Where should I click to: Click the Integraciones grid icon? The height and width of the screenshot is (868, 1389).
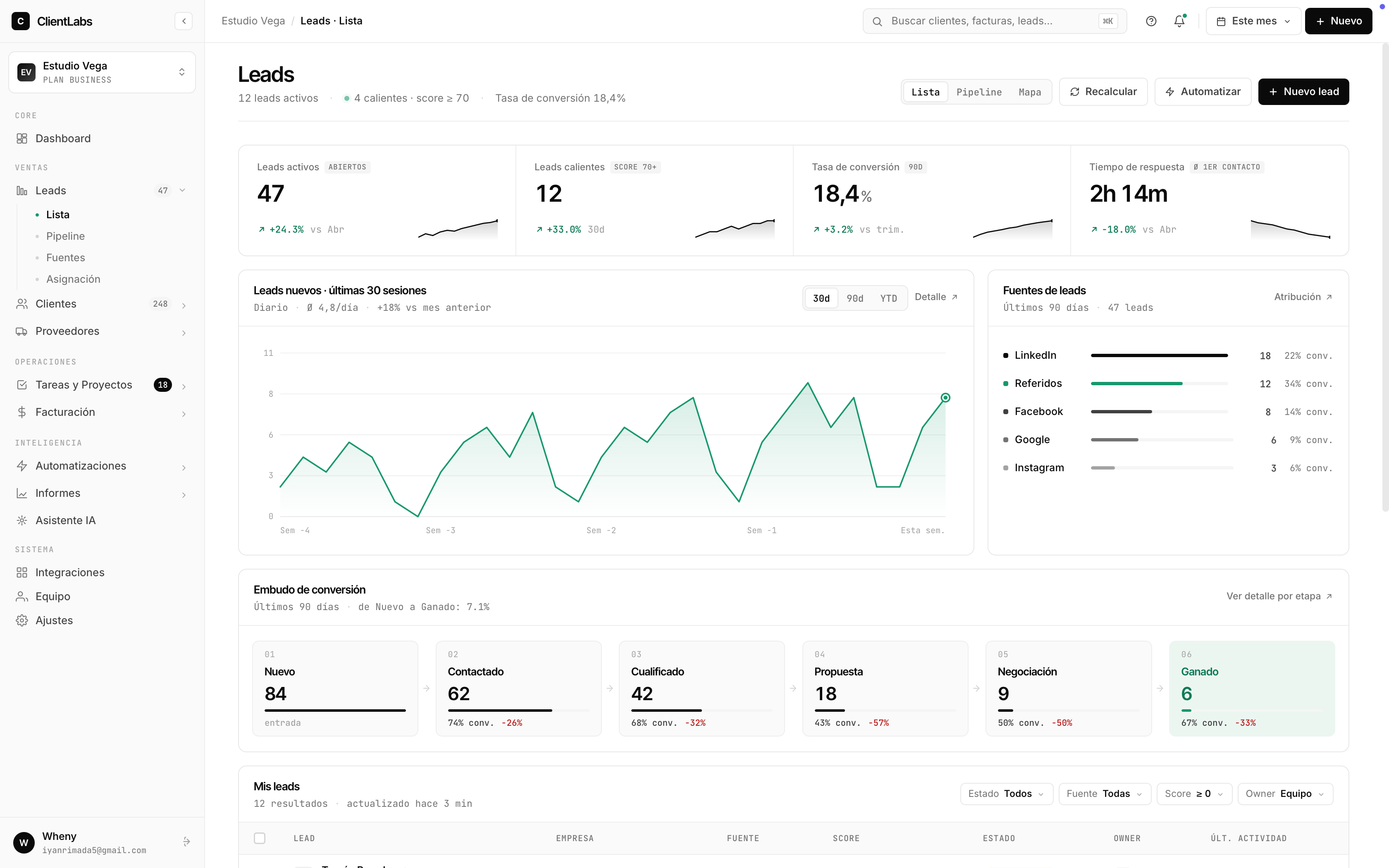click(x=22, y=572)
